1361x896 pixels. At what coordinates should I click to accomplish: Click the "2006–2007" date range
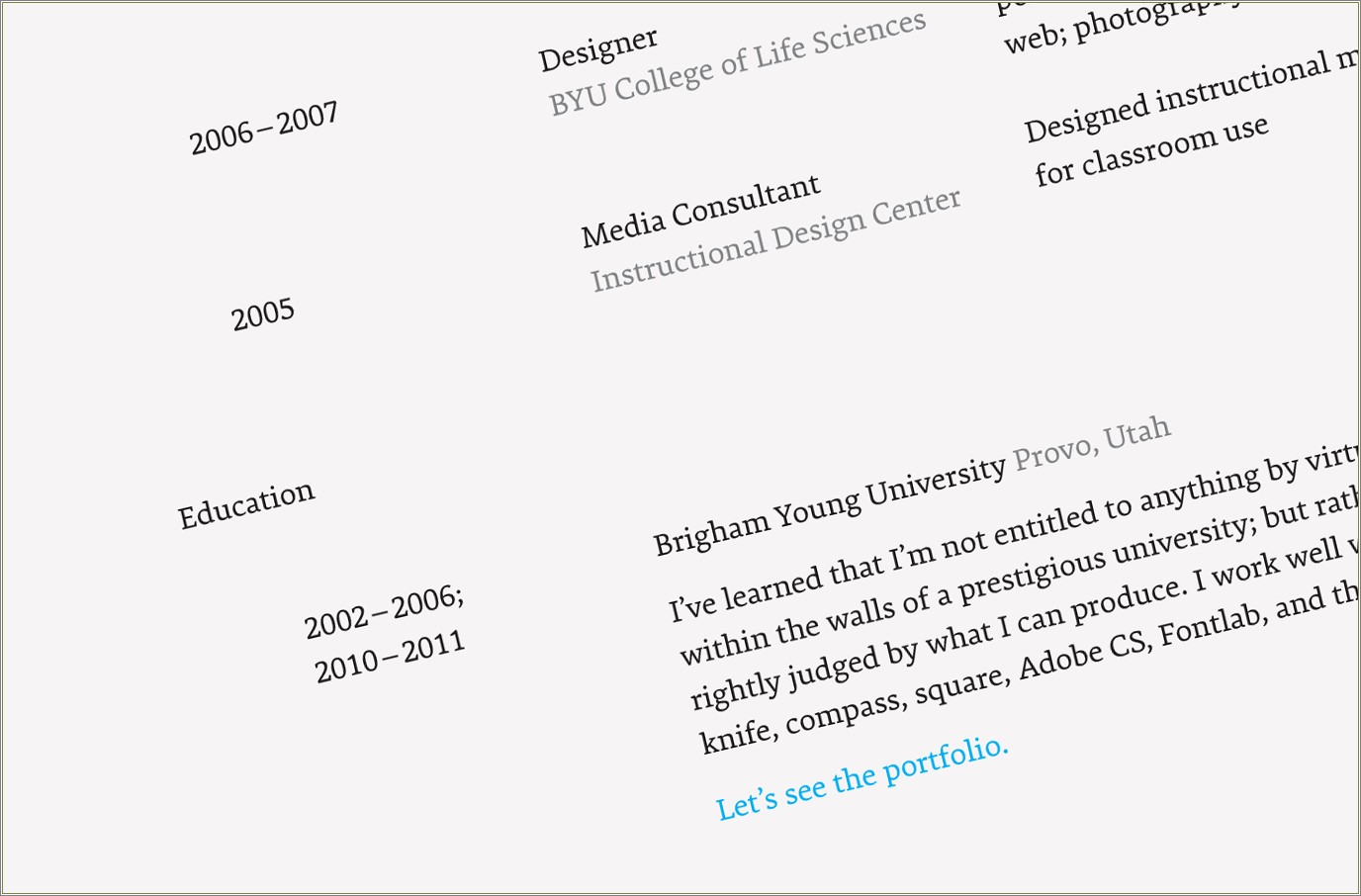[x=264, y=129]
